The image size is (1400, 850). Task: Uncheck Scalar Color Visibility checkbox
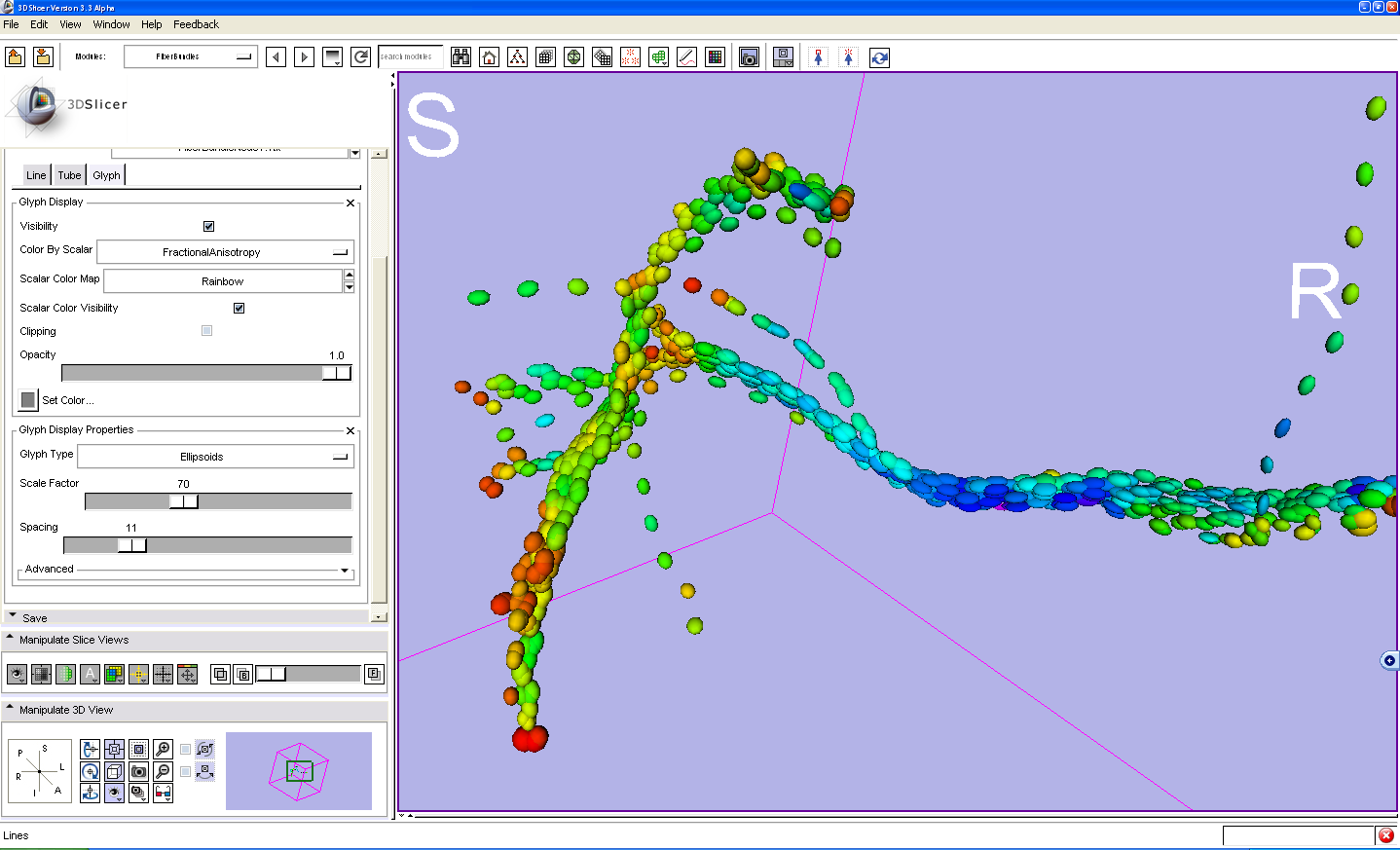[239, 308]
